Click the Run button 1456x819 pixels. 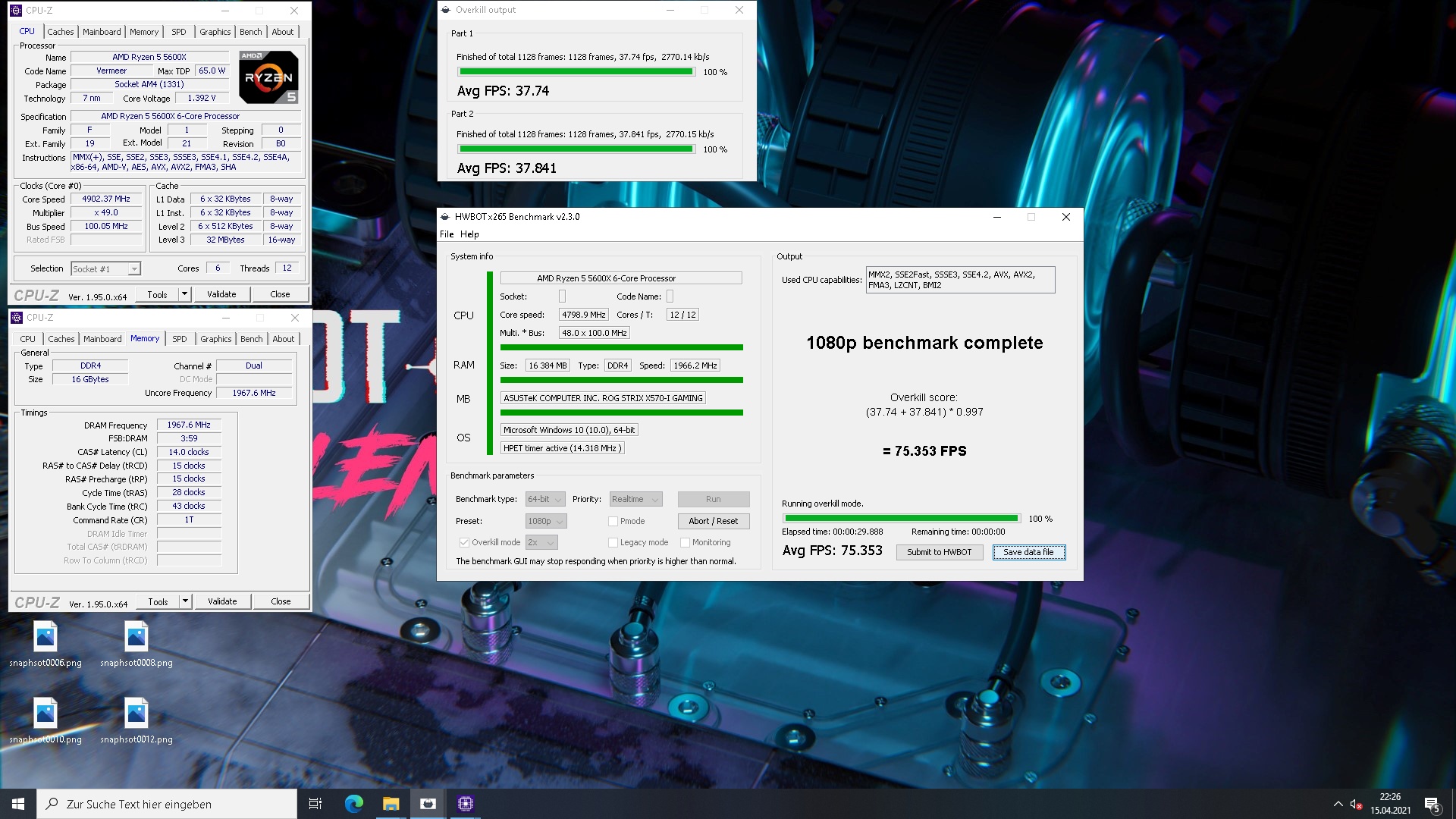[713, 499]
